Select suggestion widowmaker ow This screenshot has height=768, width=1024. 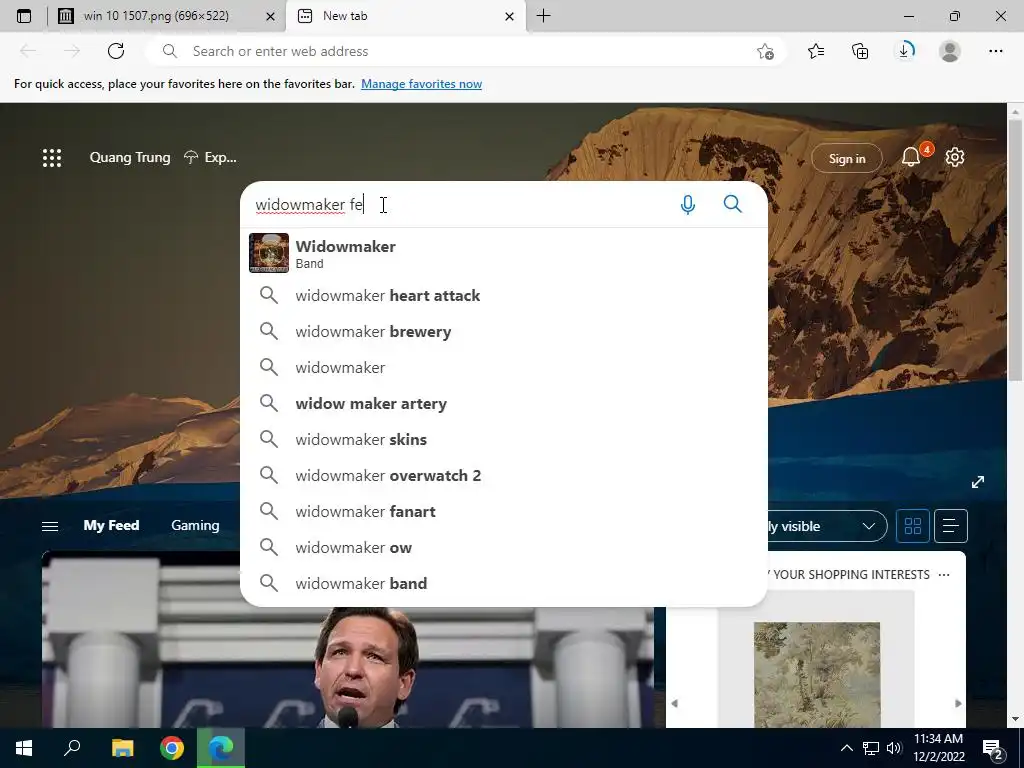click(x=504, y=547)
